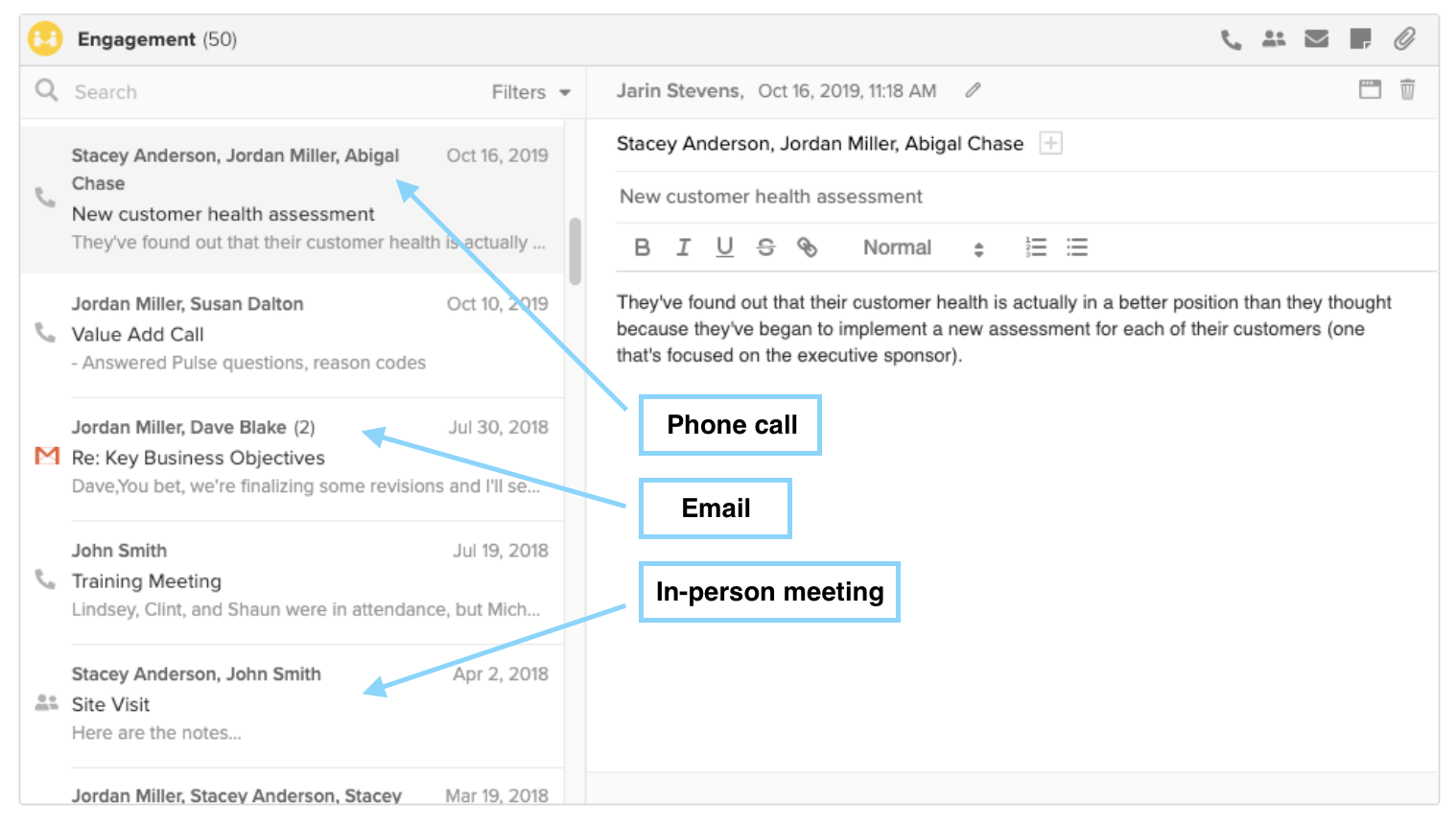Edit the engagement date with the pencil icon
The height and width of the screenshot is (827, 1456).
click(x=973, y=90)
